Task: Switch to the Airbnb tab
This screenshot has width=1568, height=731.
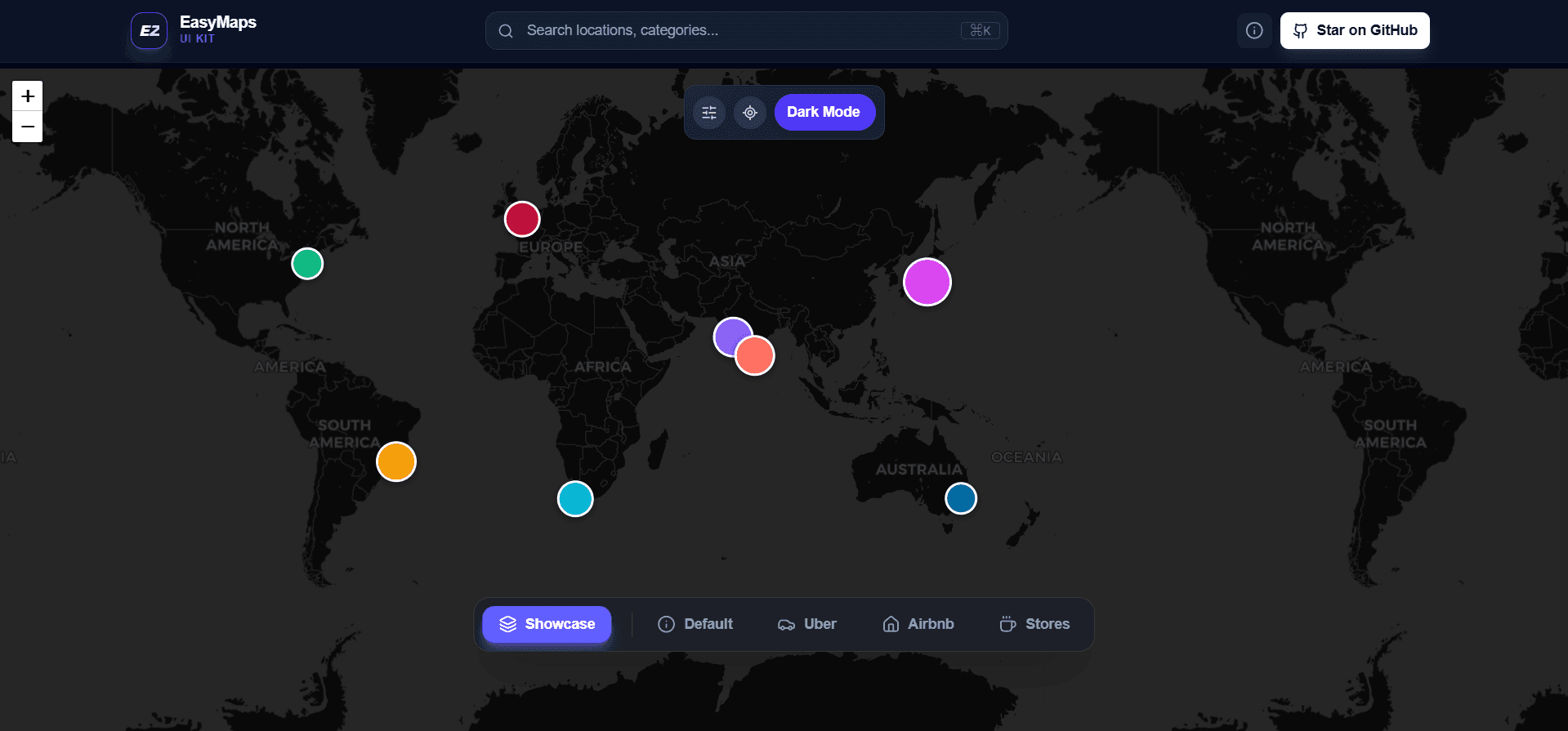Action: click(x=918, y=624)
